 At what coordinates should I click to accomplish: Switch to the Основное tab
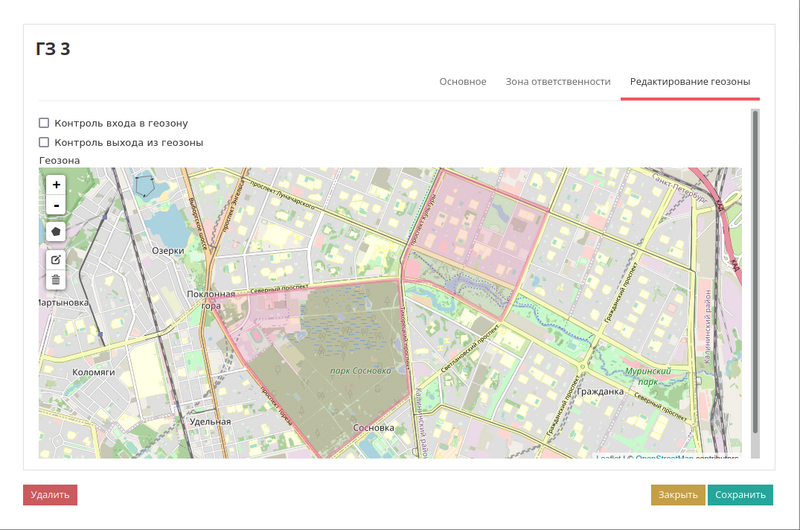[462, 81]
